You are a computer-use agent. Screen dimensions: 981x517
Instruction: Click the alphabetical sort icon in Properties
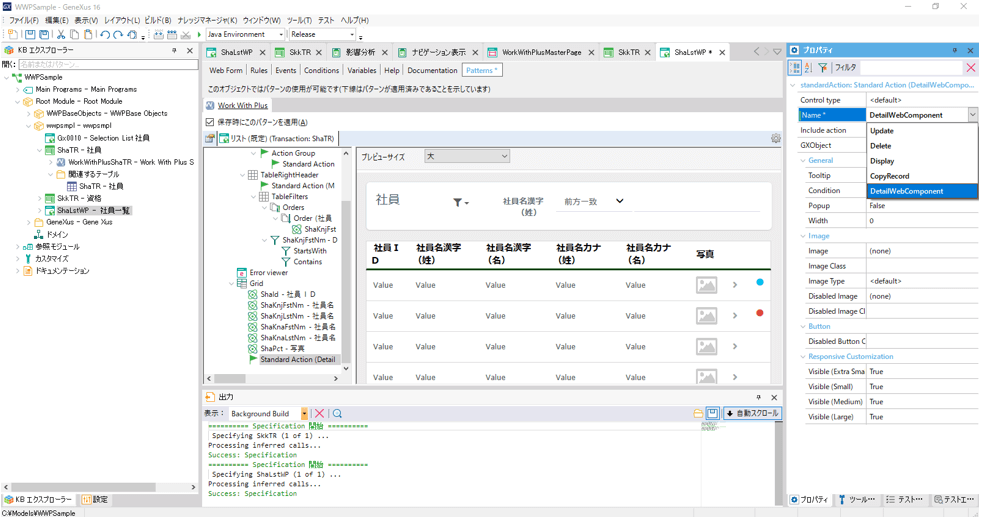(x=808, y=68)
